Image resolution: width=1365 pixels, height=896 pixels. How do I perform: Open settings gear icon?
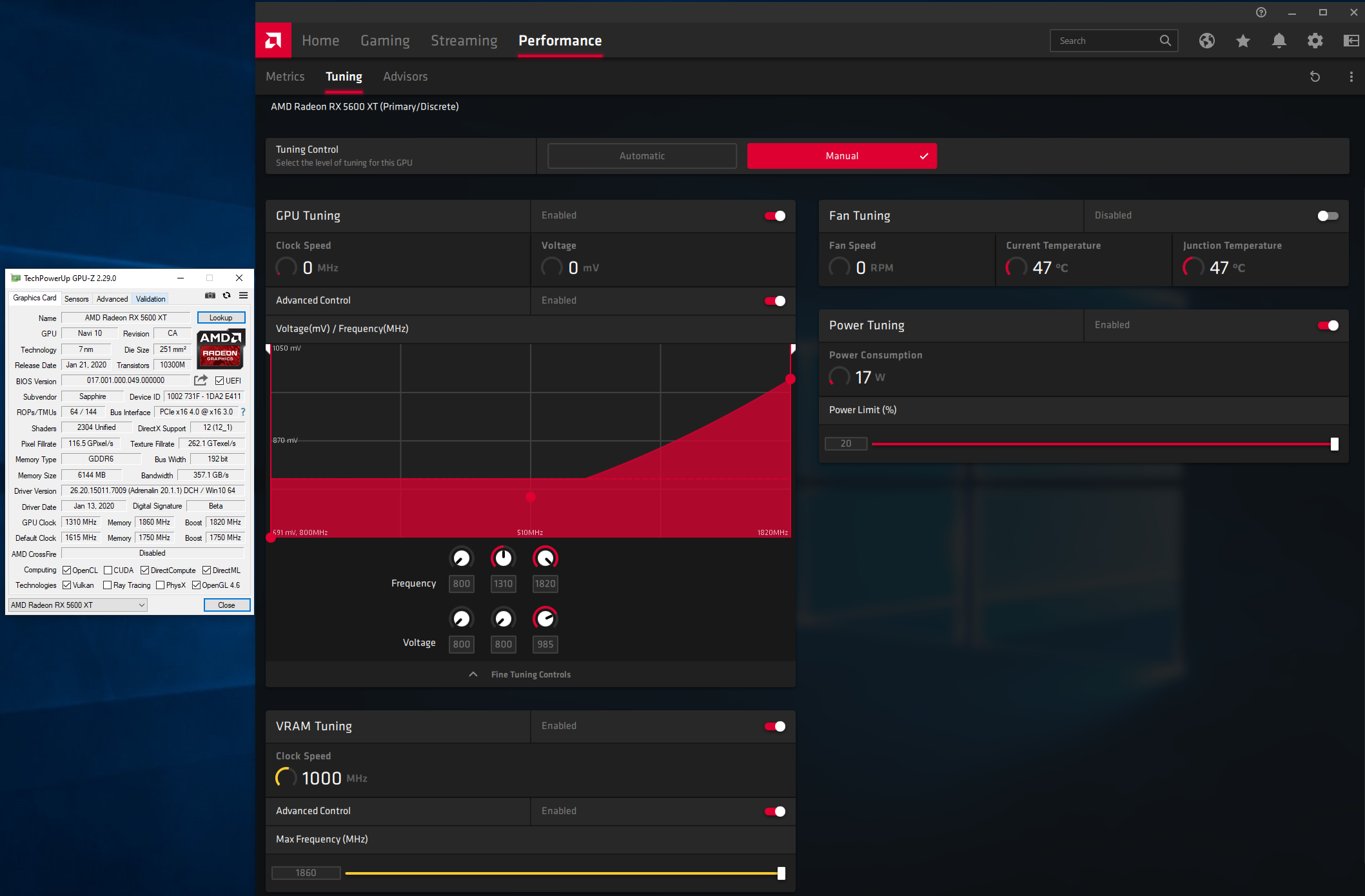coord(1315,41)
